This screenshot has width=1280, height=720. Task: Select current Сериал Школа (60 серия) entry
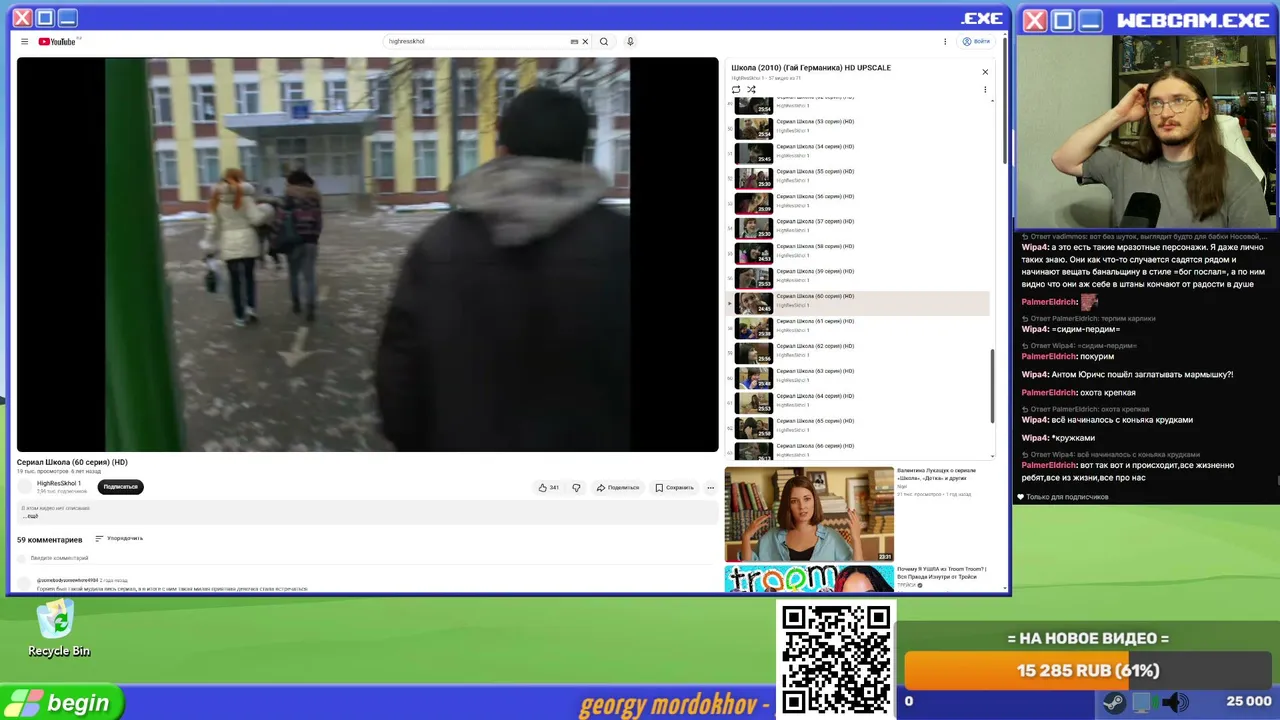pos(858,303)
